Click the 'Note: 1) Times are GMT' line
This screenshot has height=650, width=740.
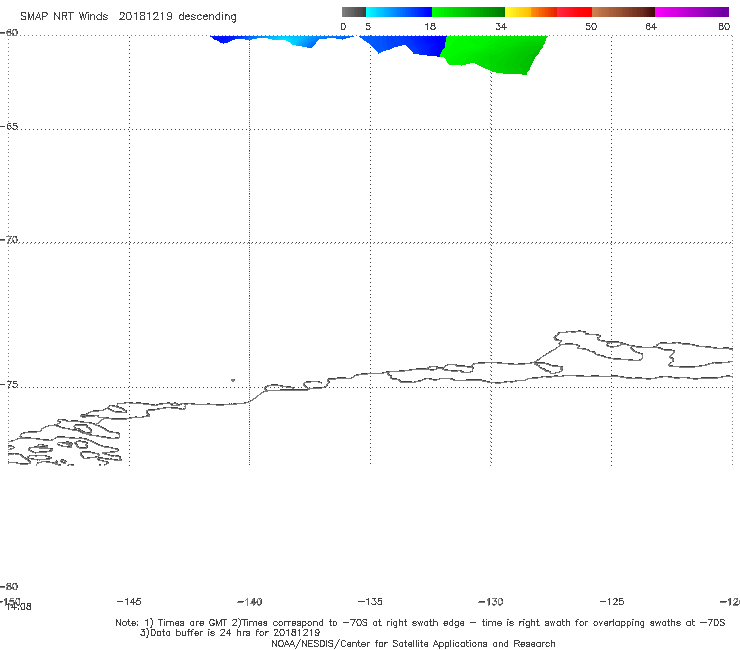tap(420, 623)
